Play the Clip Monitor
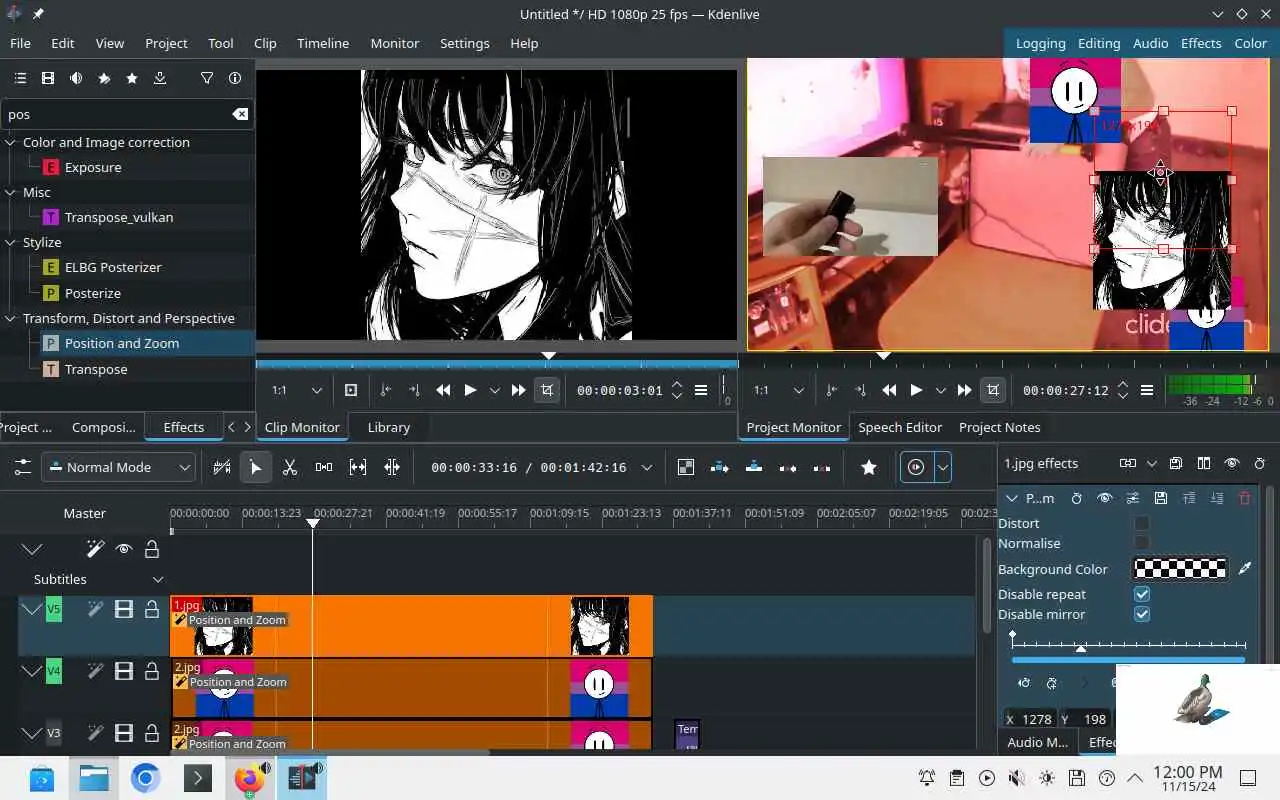1280x800 pixels. tap(470, 390)
